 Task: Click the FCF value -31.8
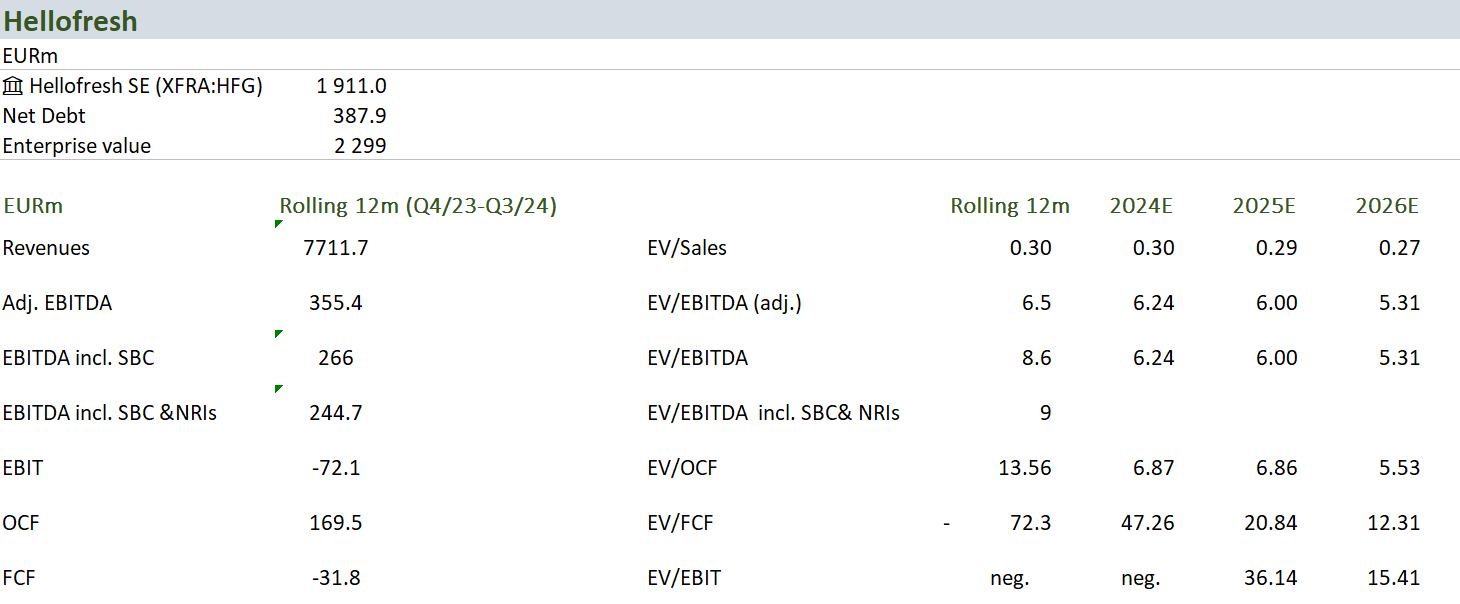pyautogui.click(x=336, y=578)
